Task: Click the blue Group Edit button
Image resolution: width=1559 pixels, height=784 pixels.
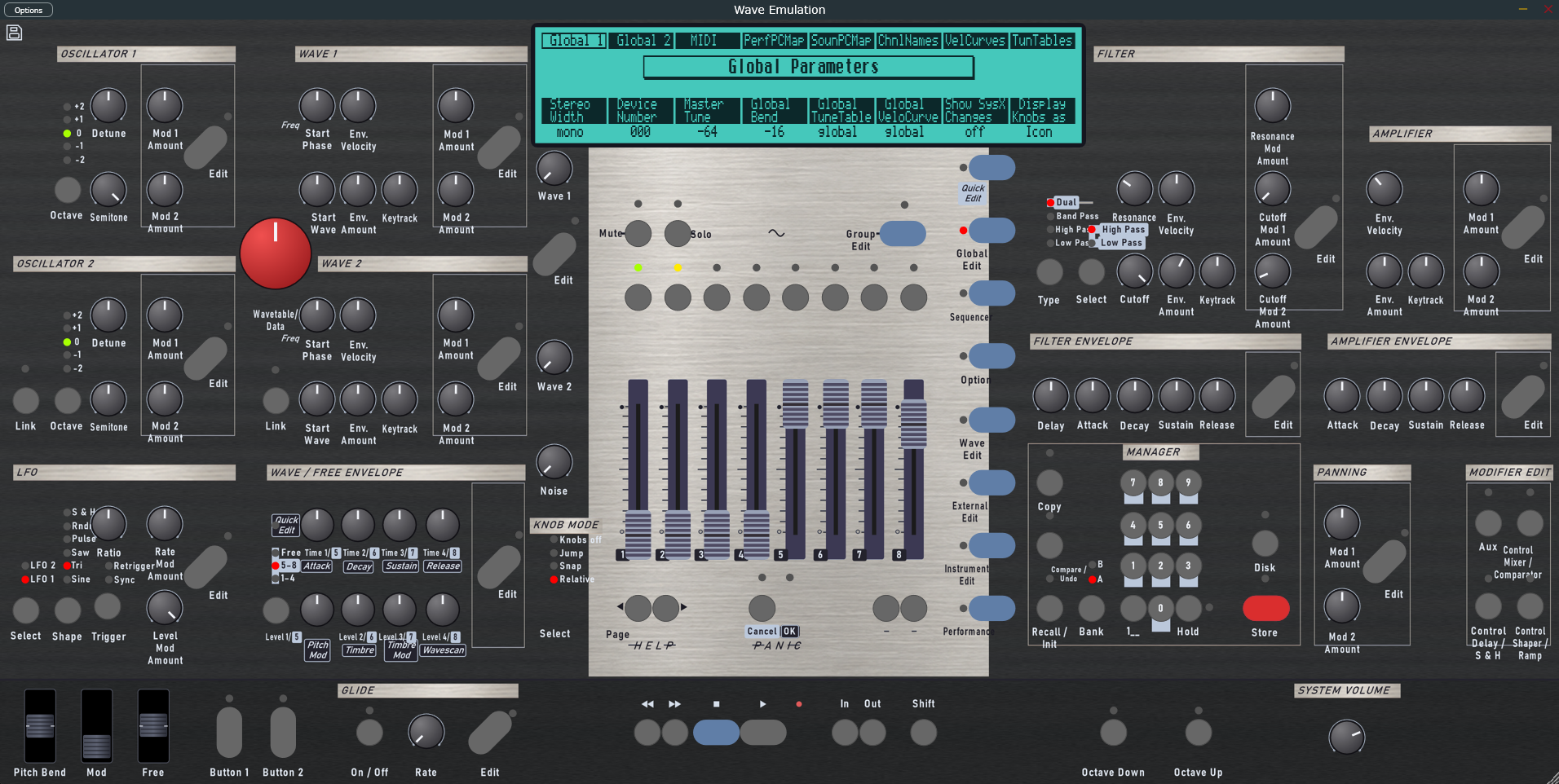Action: pyautogui.click(x=903, y=233)
